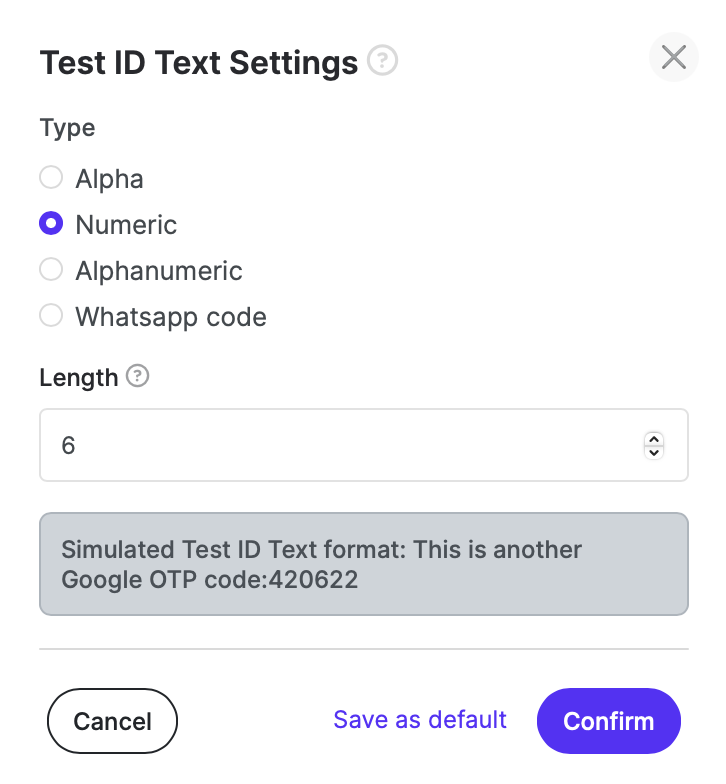Show the Length help tooltip icon
Image resolution: width=726 pixels, height=784 pixels.
[x=137, y=376]
